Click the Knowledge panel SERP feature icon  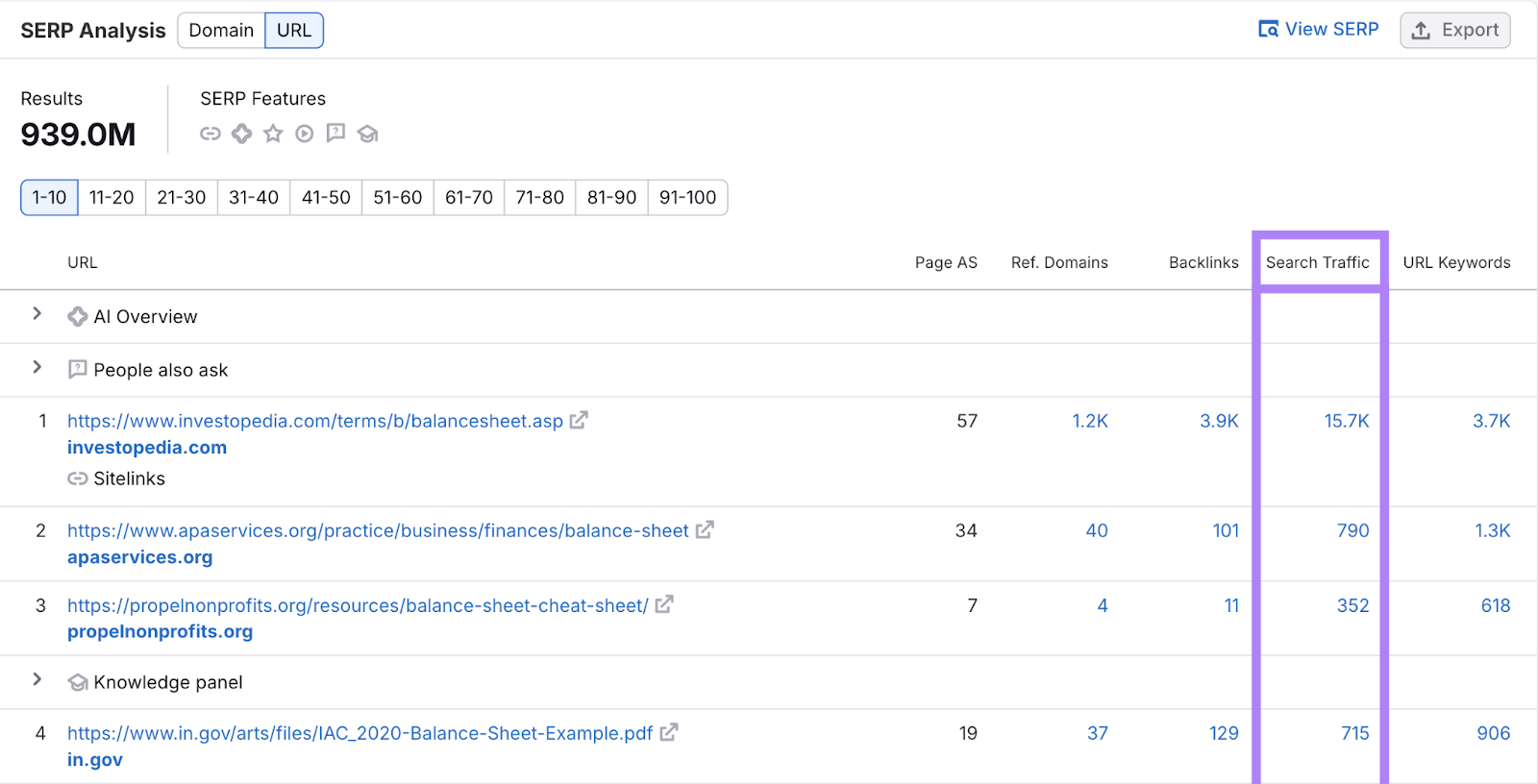pyautogui.click(x=367, y=134)
